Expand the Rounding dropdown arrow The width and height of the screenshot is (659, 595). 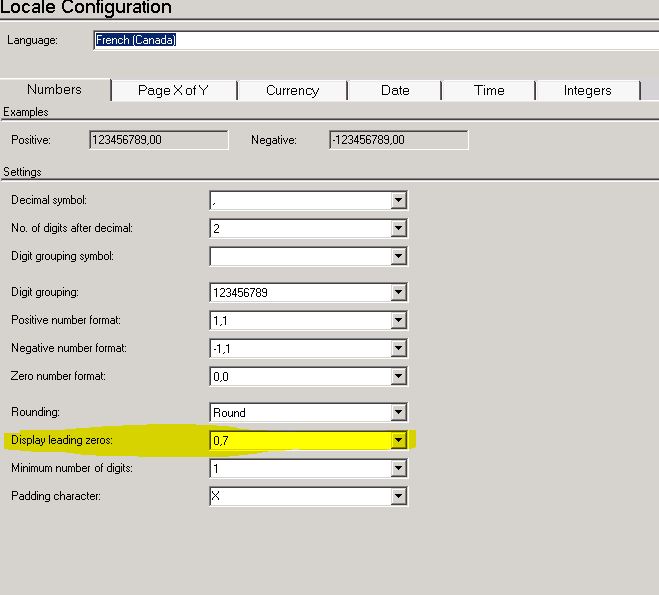coord(398,413)
